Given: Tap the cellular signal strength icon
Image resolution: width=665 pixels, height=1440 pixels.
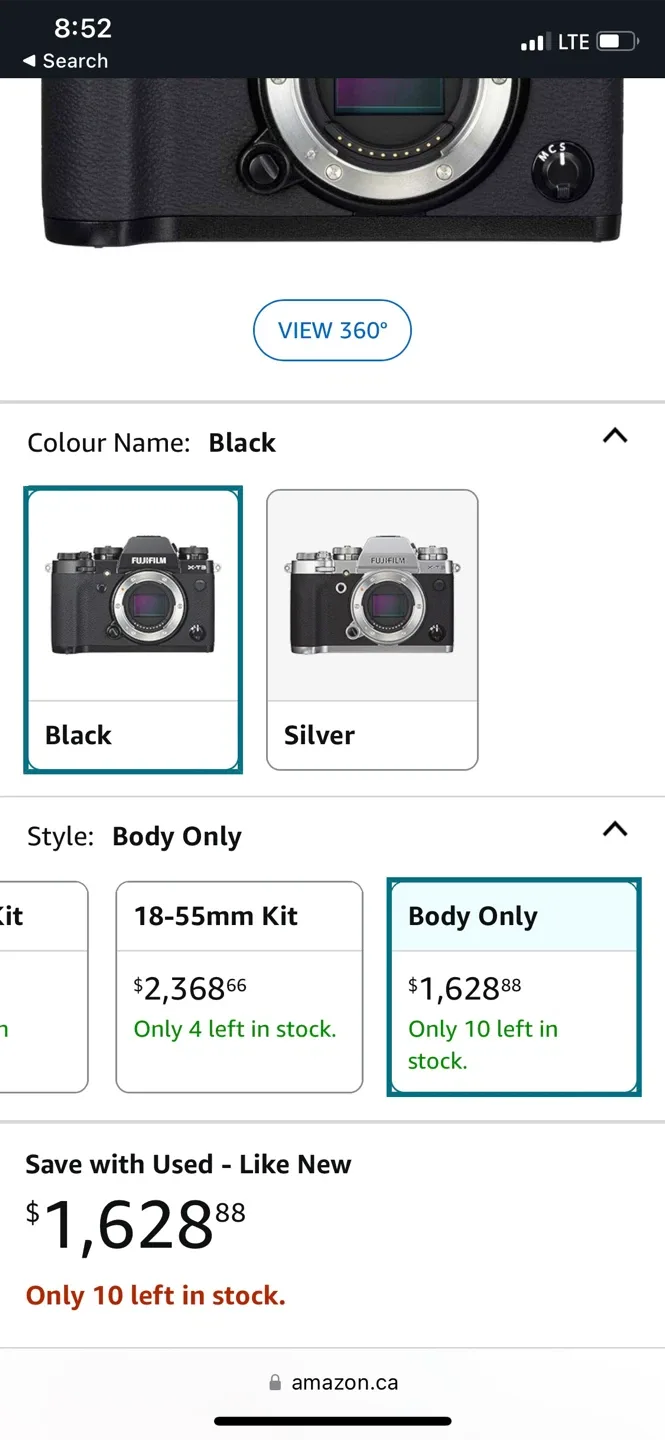Looking at the screenshot, I should [x=533, y=41].
